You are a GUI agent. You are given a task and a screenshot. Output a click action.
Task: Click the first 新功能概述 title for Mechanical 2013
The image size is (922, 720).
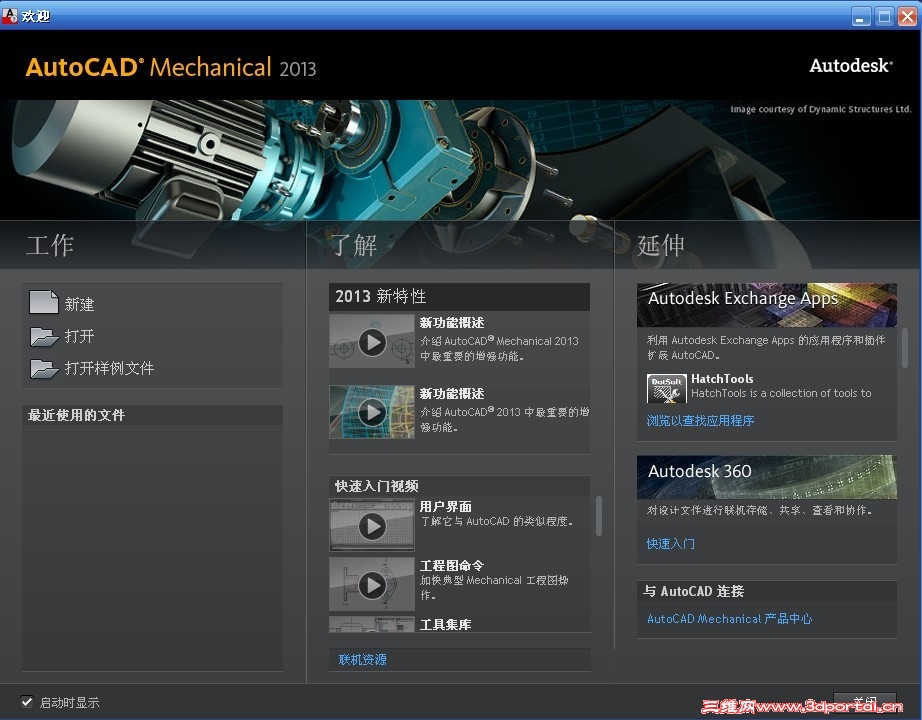[452, 322]
